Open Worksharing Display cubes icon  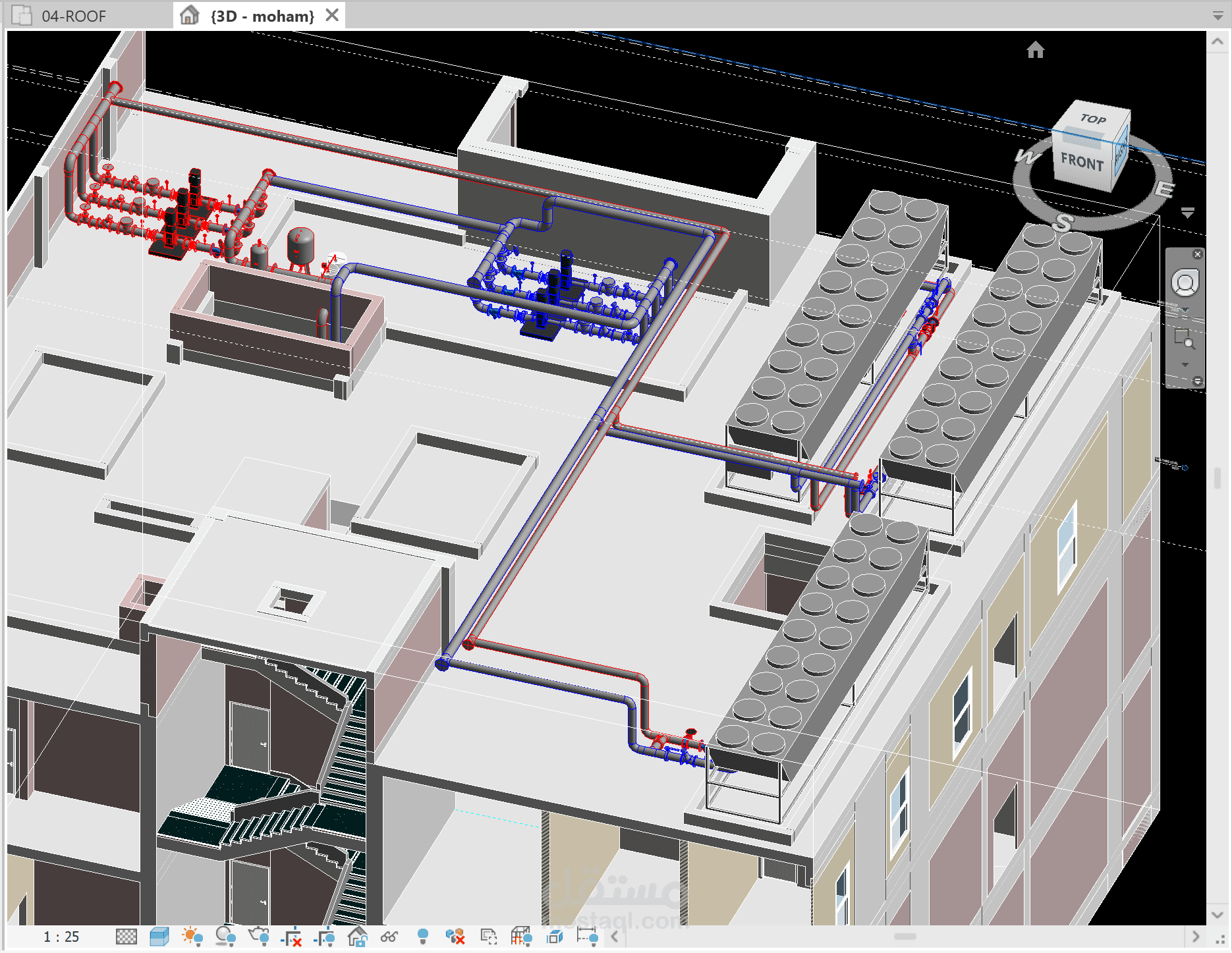click(455, 937)
